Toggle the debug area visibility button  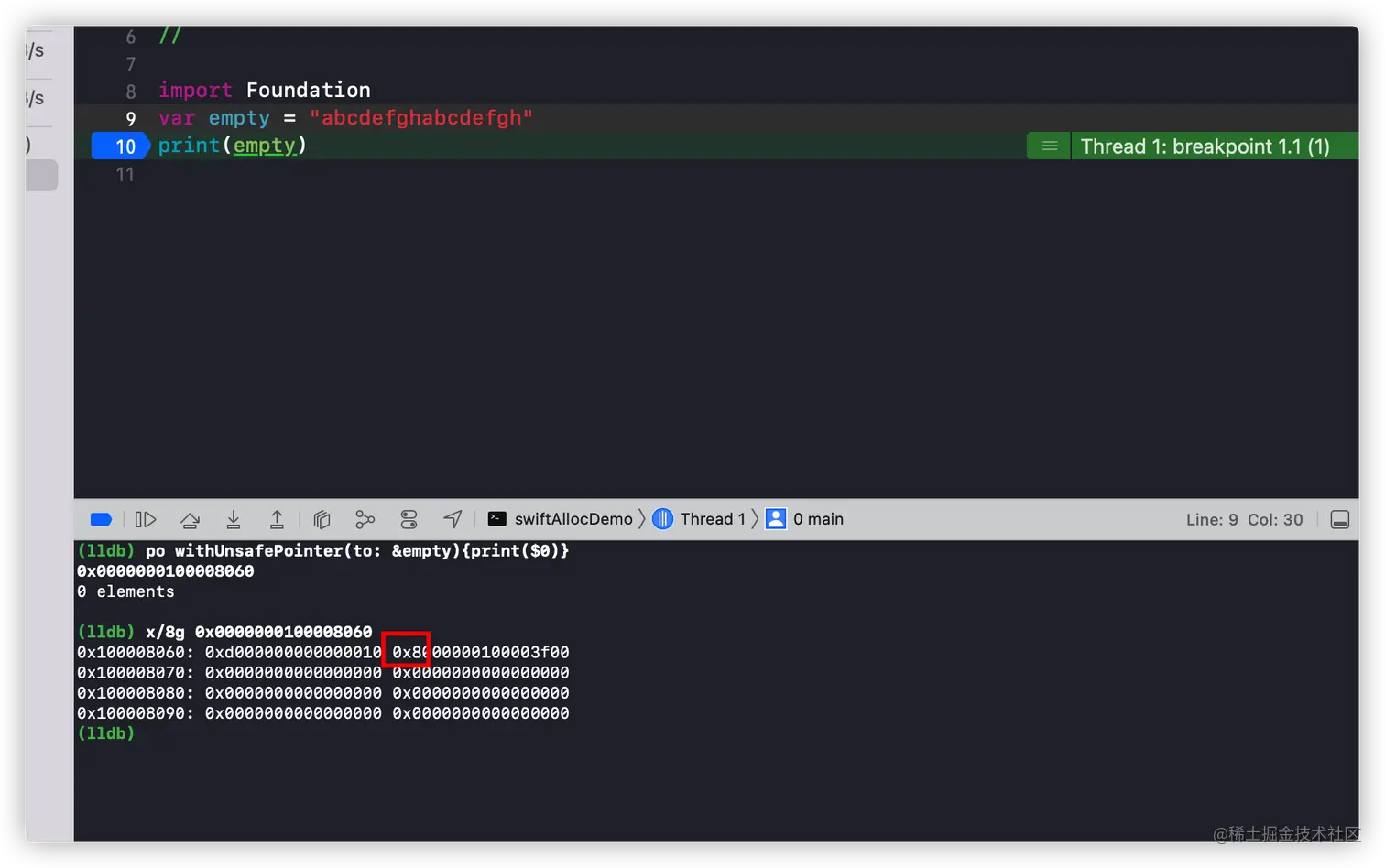coord(1339,520)
